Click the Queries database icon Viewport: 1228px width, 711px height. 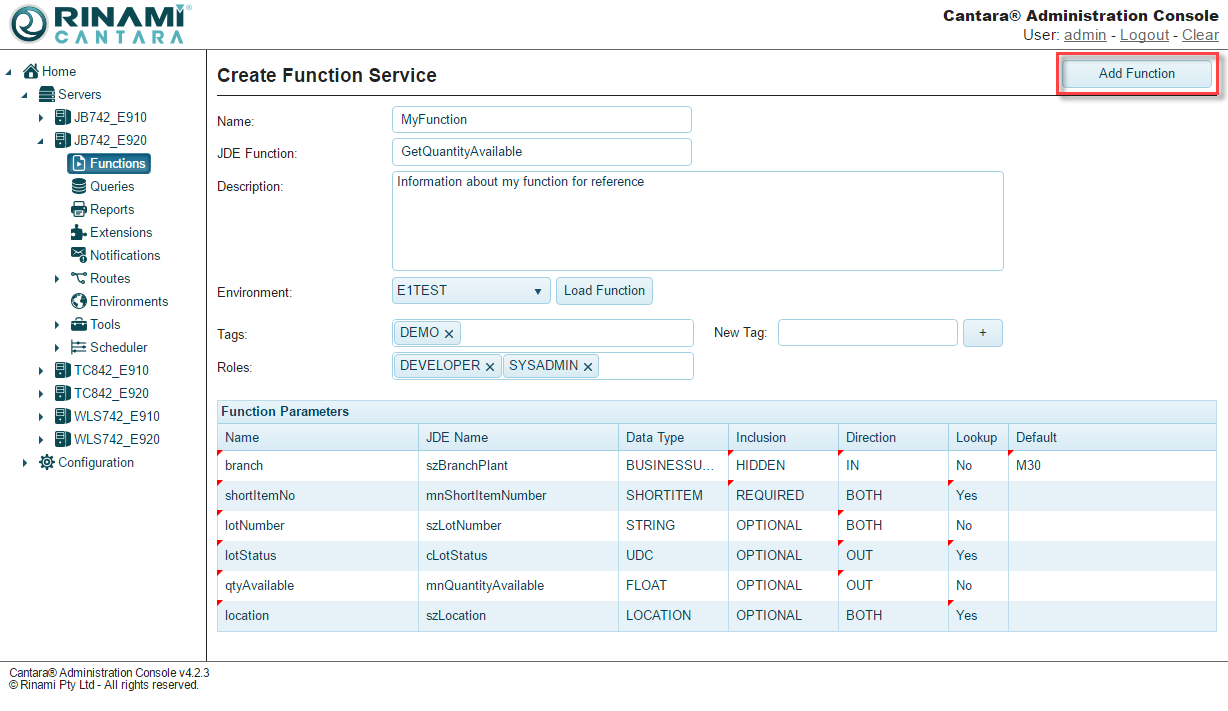pos(79,186)
